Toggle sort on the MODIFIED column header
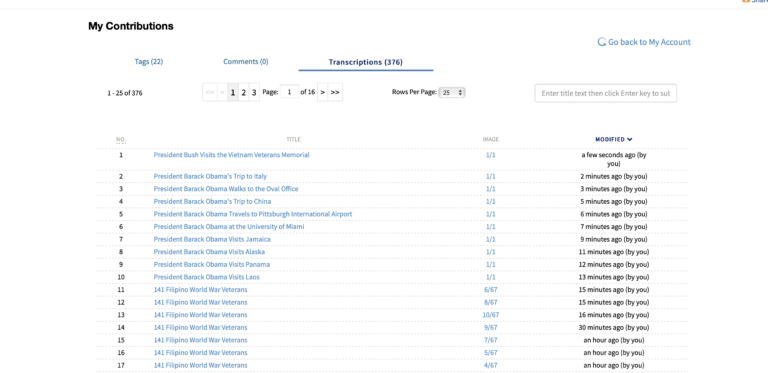 (614, 140)
